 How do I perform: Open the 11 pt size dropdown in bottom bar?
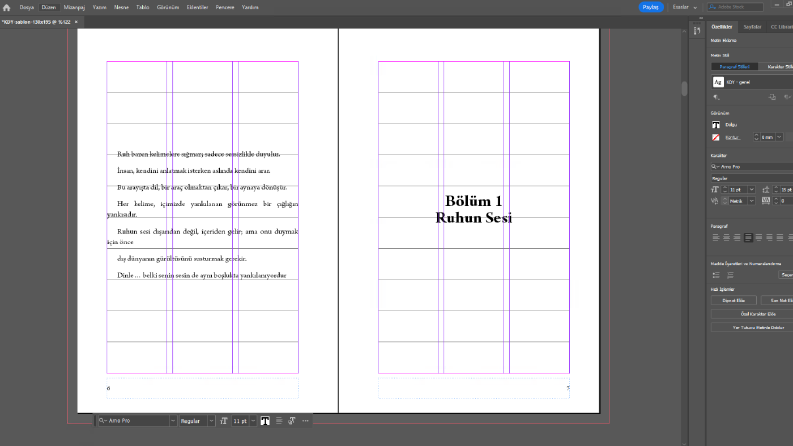click(253, 421)
